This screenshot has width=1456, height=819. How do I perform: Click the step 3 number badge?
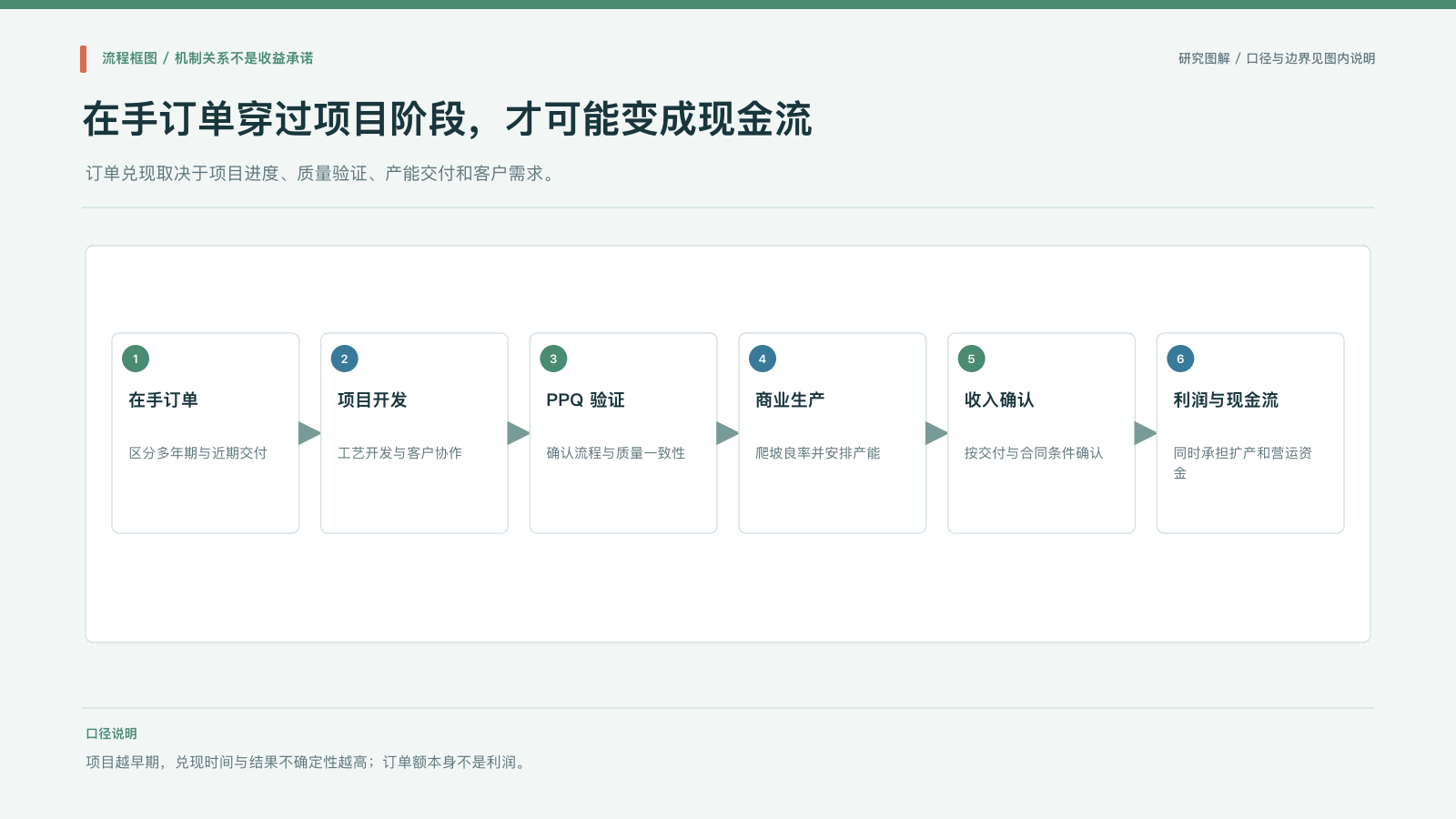click(553, 359)
